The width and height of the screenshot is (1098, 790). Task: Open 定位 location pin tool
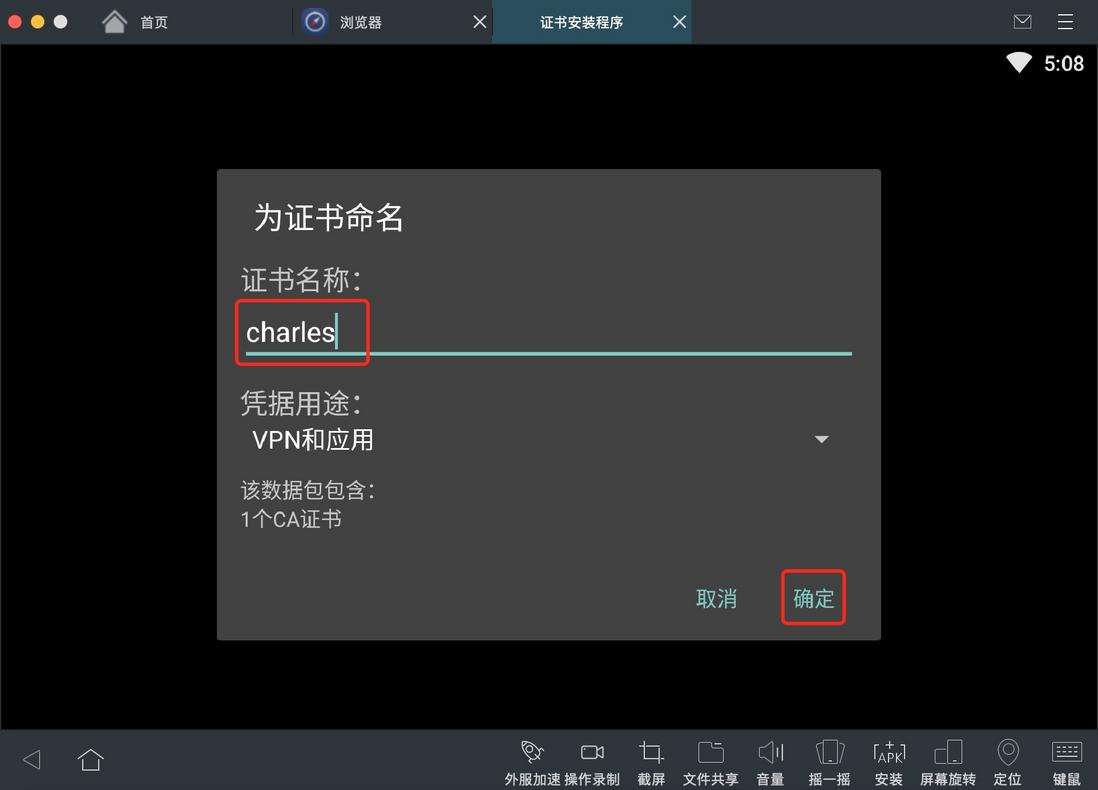pyautogui.click(x=1008, y=763)
